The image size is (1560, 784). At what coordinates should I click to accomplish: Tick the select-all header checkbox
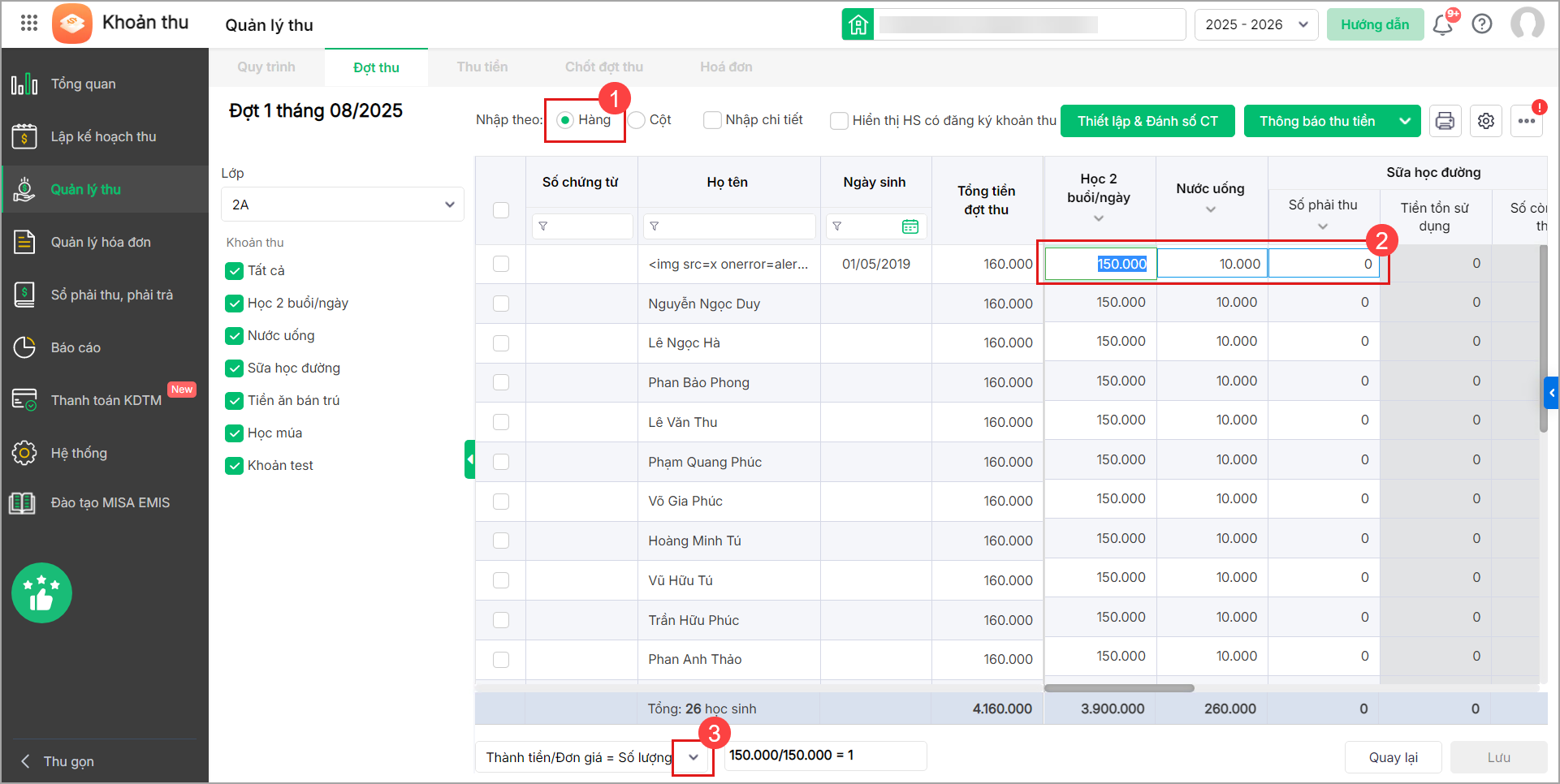tap(501, 210)
